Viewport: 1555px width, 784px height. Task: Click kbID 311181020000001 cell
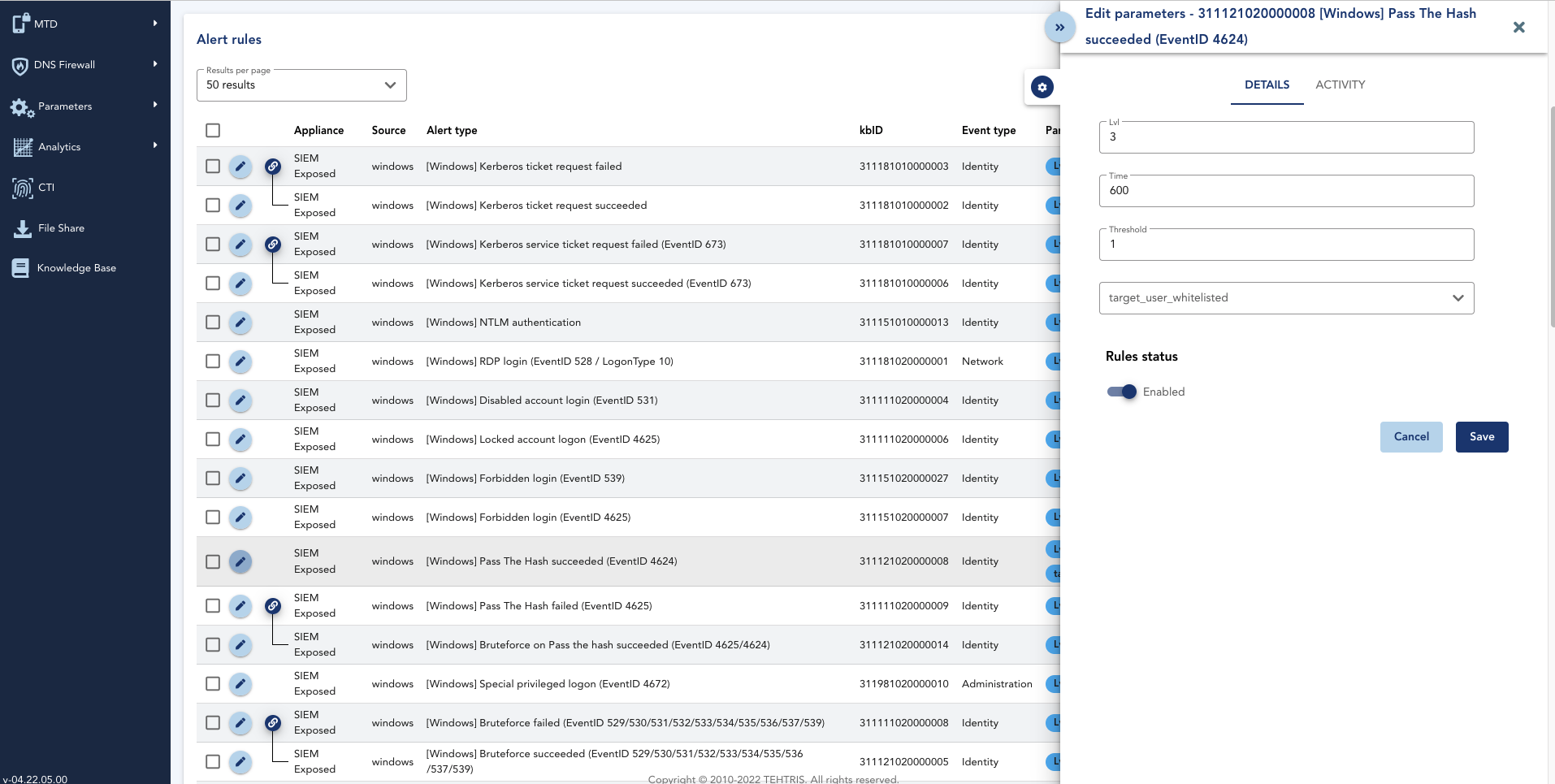coord(903,362)
